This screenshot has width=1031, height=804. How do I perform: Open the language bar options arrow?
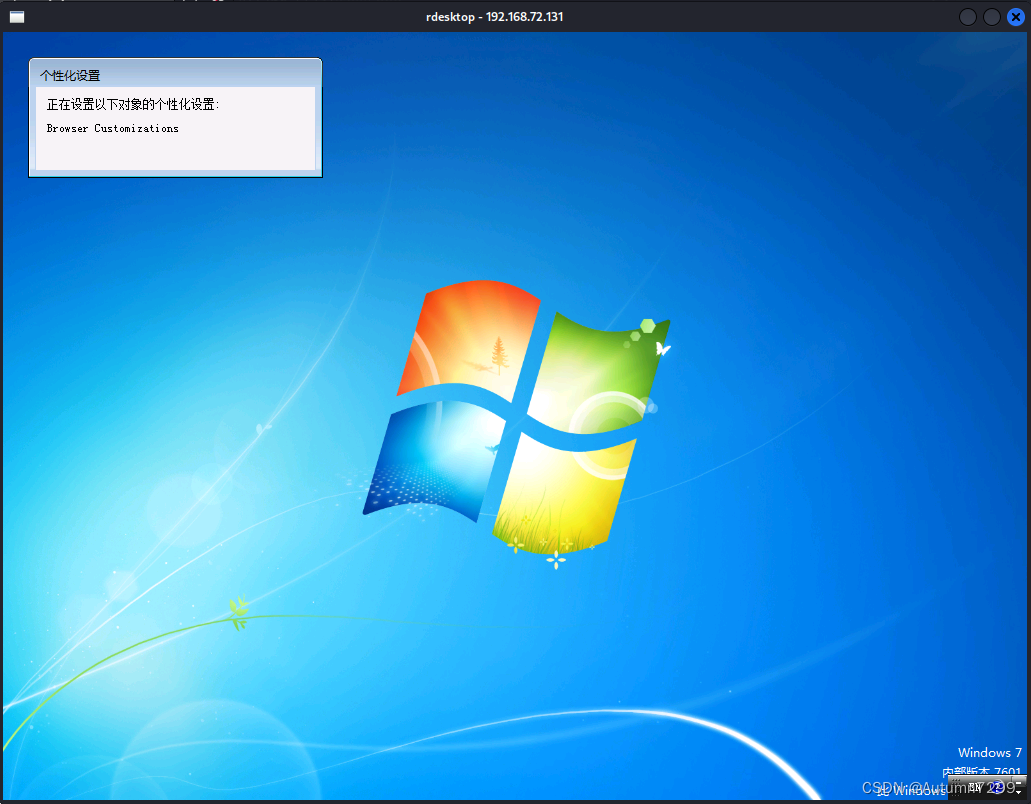point(1019,792)
